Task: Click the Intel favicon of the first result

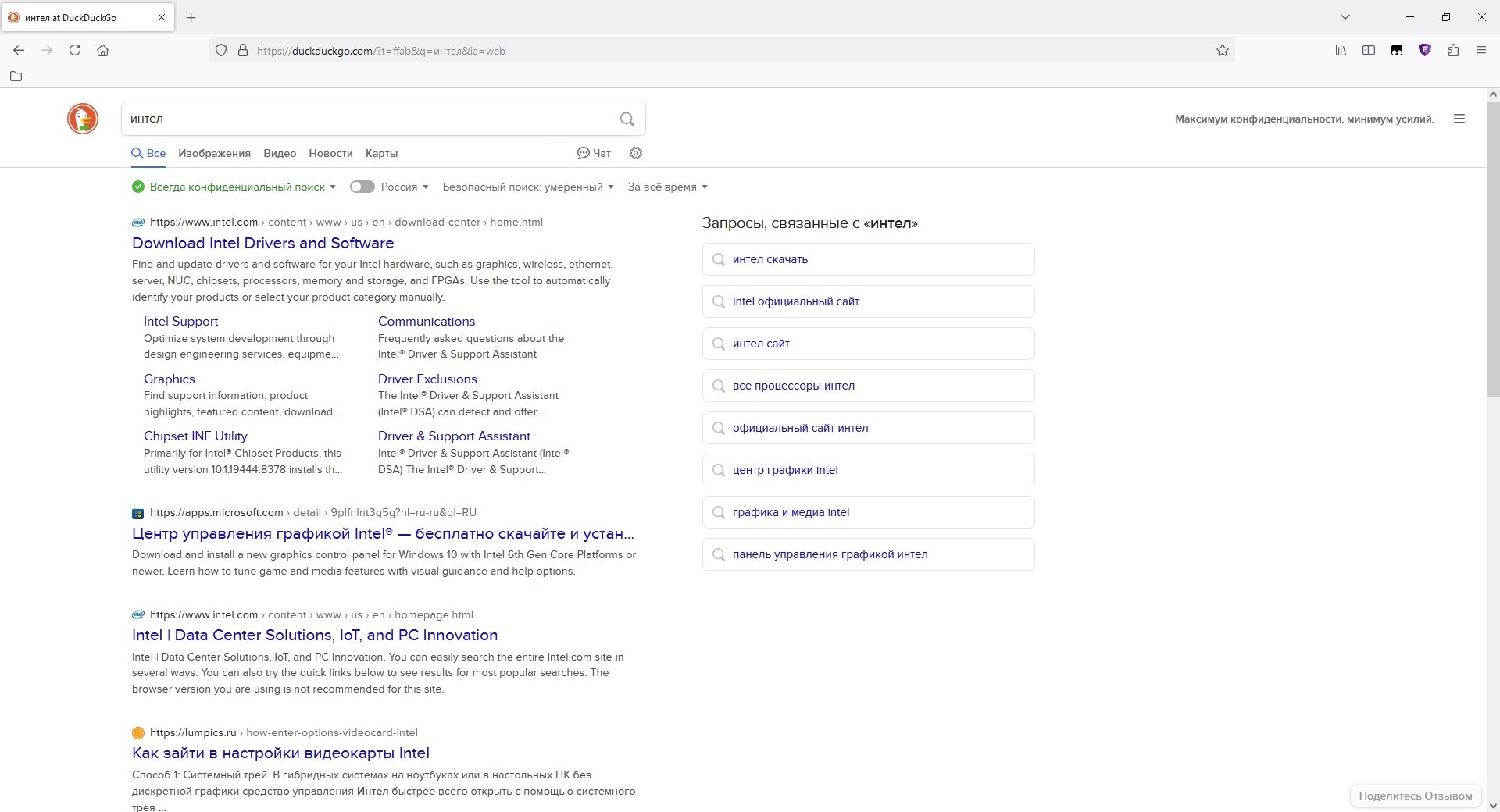Action: (138, 223)
